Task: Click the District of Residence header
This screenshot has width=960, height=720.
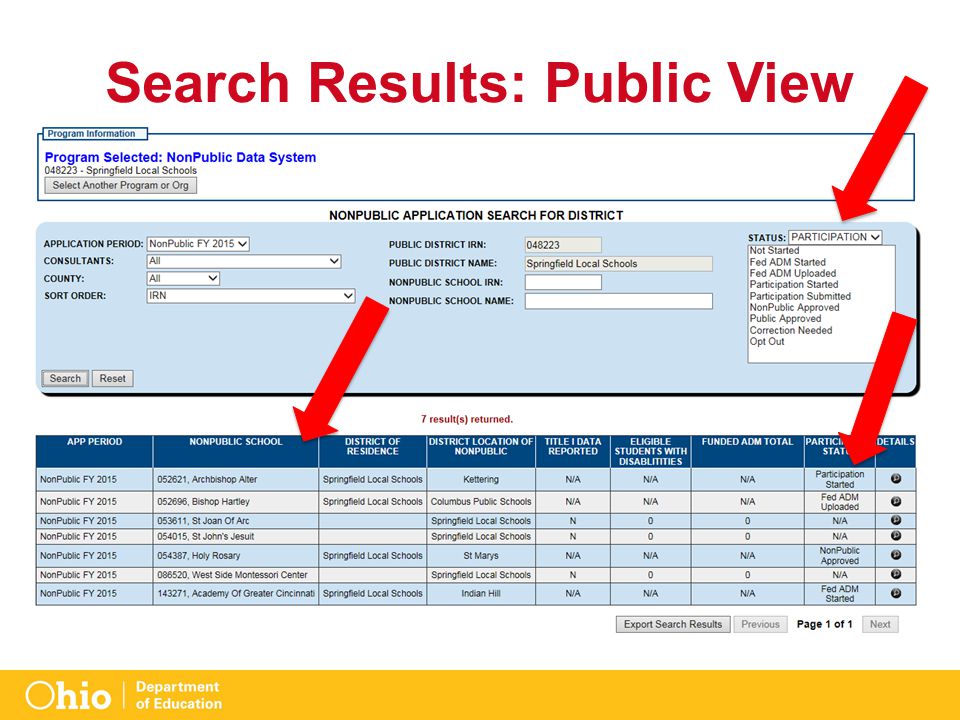Action: [x=372, y=451]
